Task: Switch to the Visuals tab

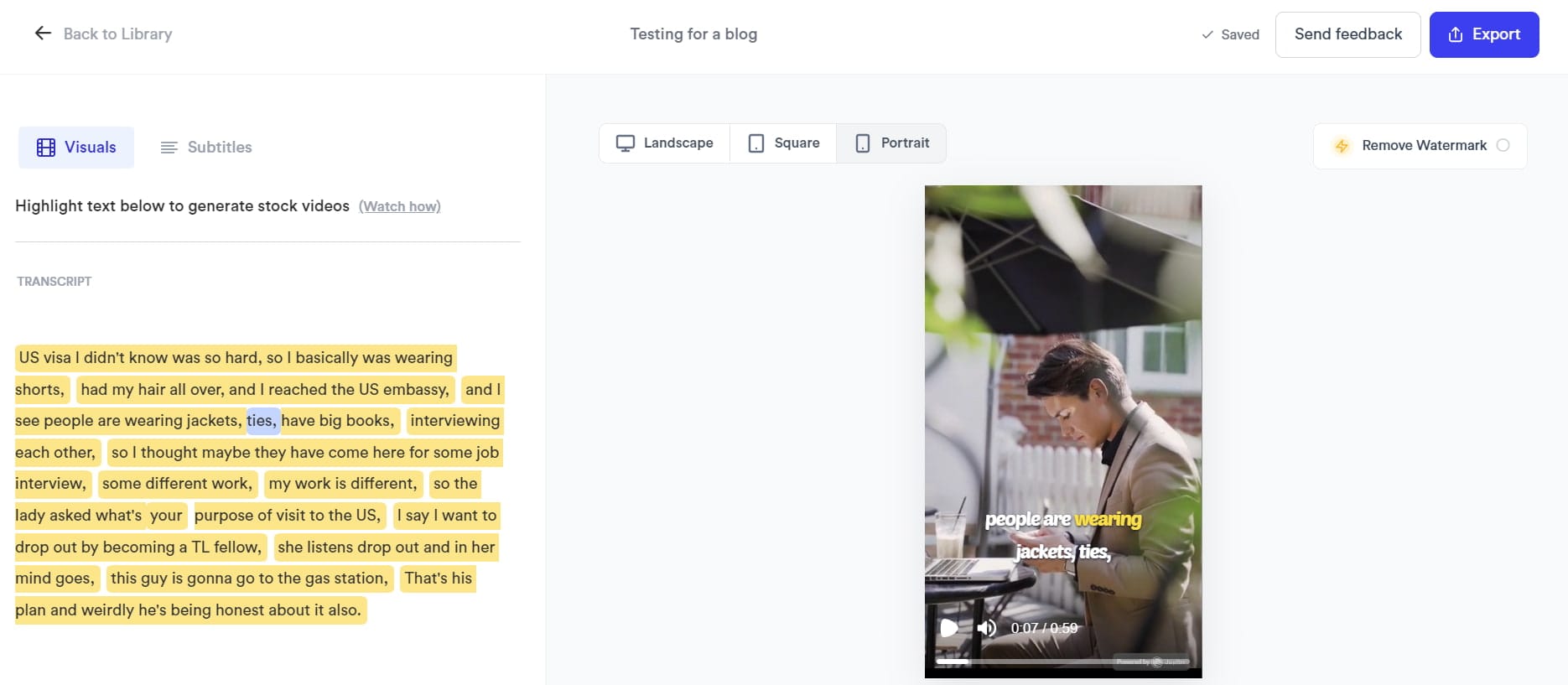Action: 76,148
